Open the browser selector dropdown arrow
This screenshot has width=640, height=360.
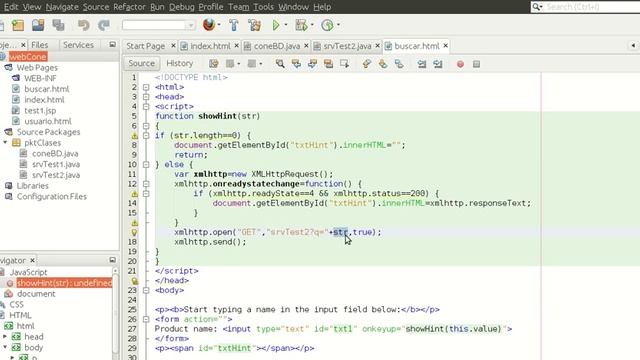point(219,25)
